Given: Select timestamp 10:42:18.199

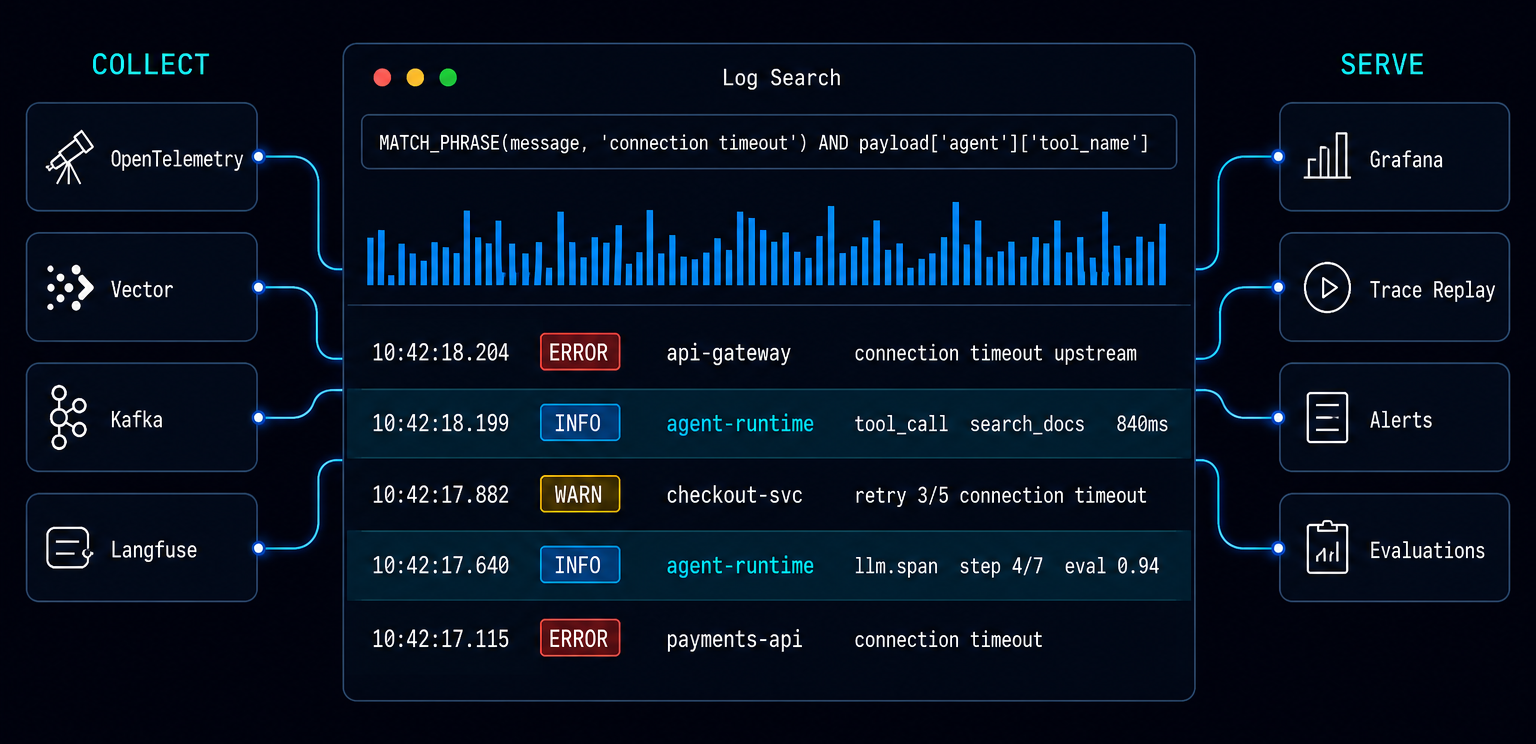Looking at the screenshot, I should click(441, 424).
